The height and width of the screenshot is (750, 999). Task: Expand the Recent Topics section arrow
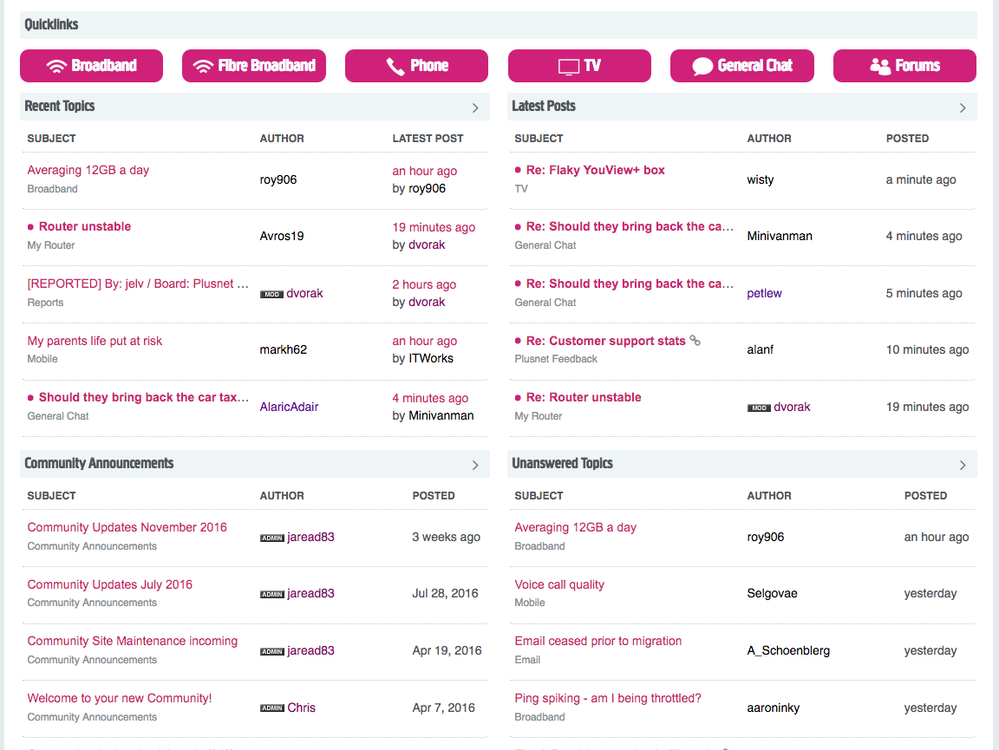[475, 106]
